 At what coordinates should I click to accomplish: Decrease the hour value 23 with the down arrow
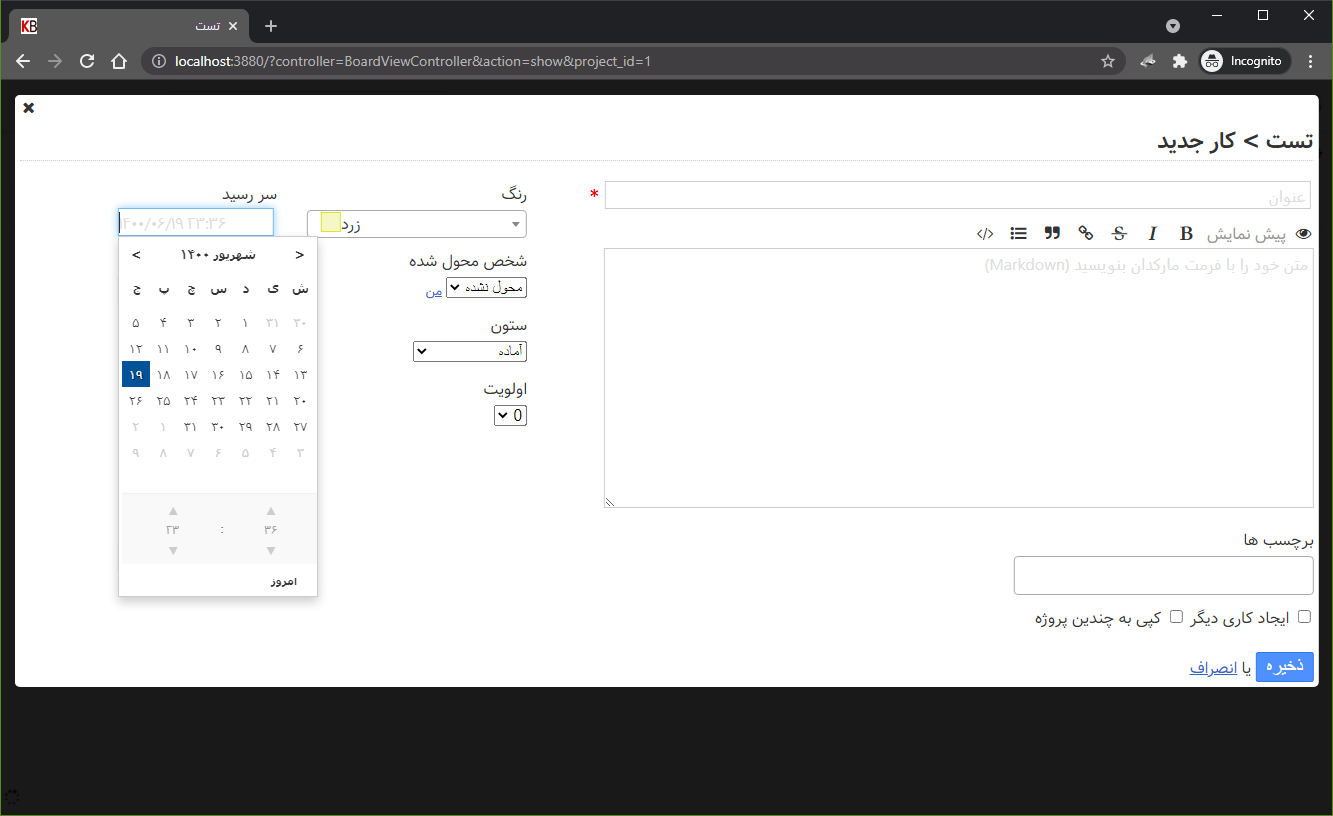(173, 550)
